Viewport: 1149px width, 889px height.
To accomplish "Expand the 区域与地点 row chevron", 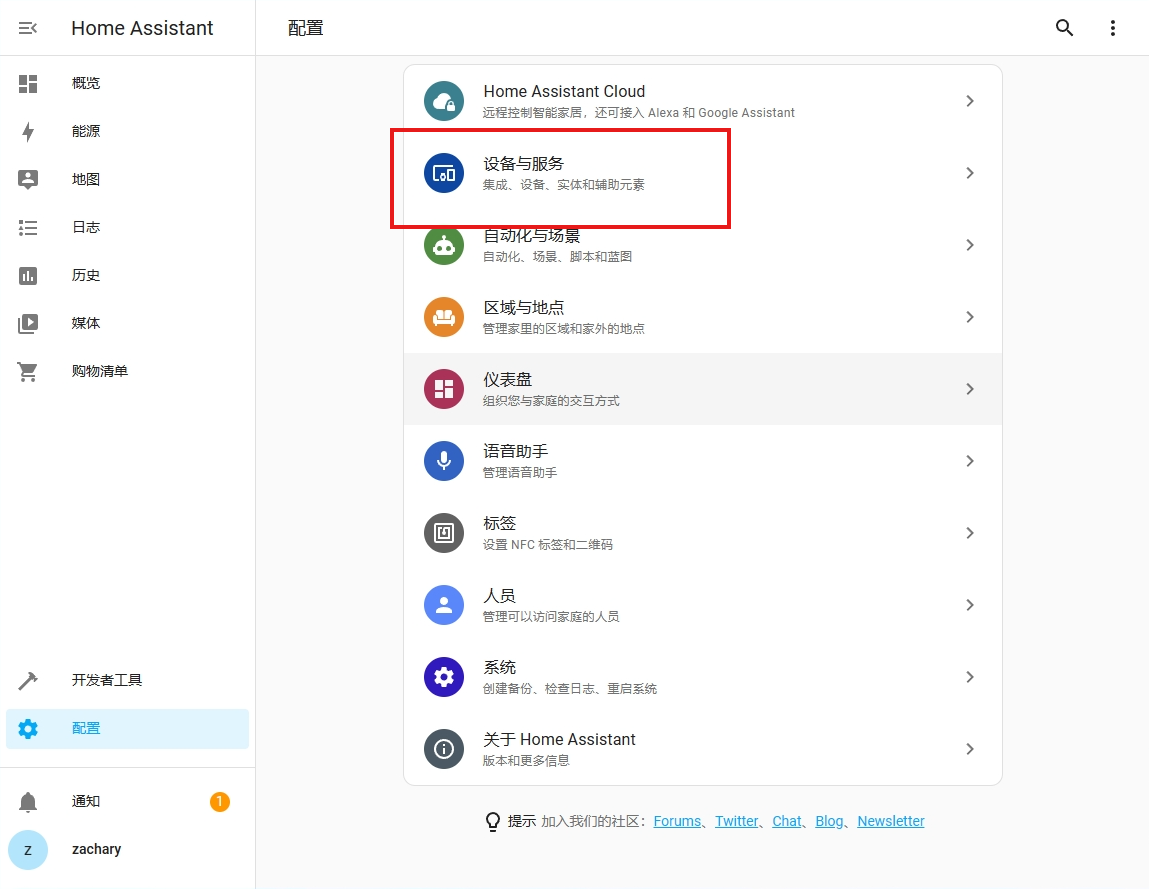I will tap(969, 317).
